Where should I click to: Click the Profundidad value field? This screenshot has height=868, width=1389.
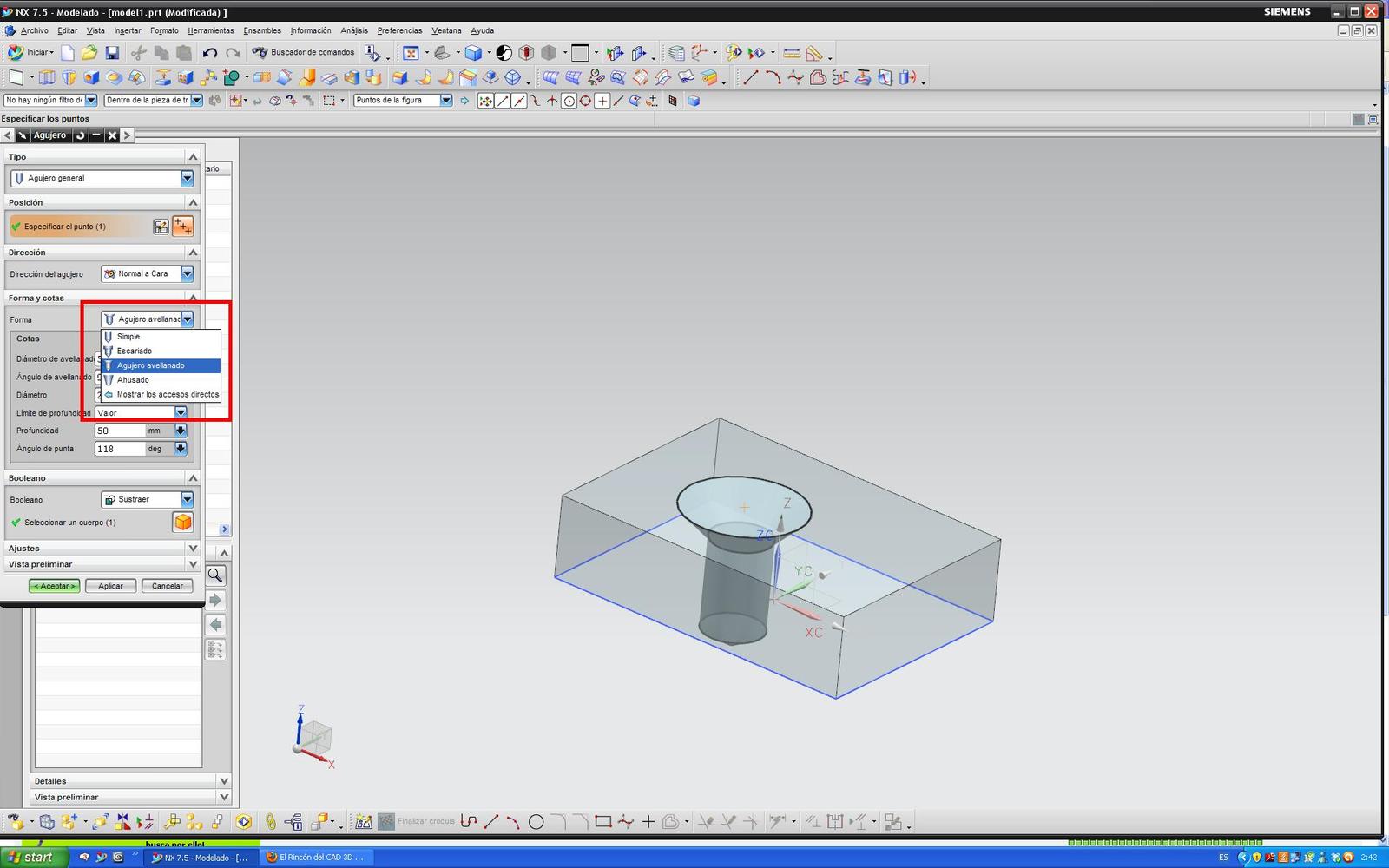(x=120, y=431)
